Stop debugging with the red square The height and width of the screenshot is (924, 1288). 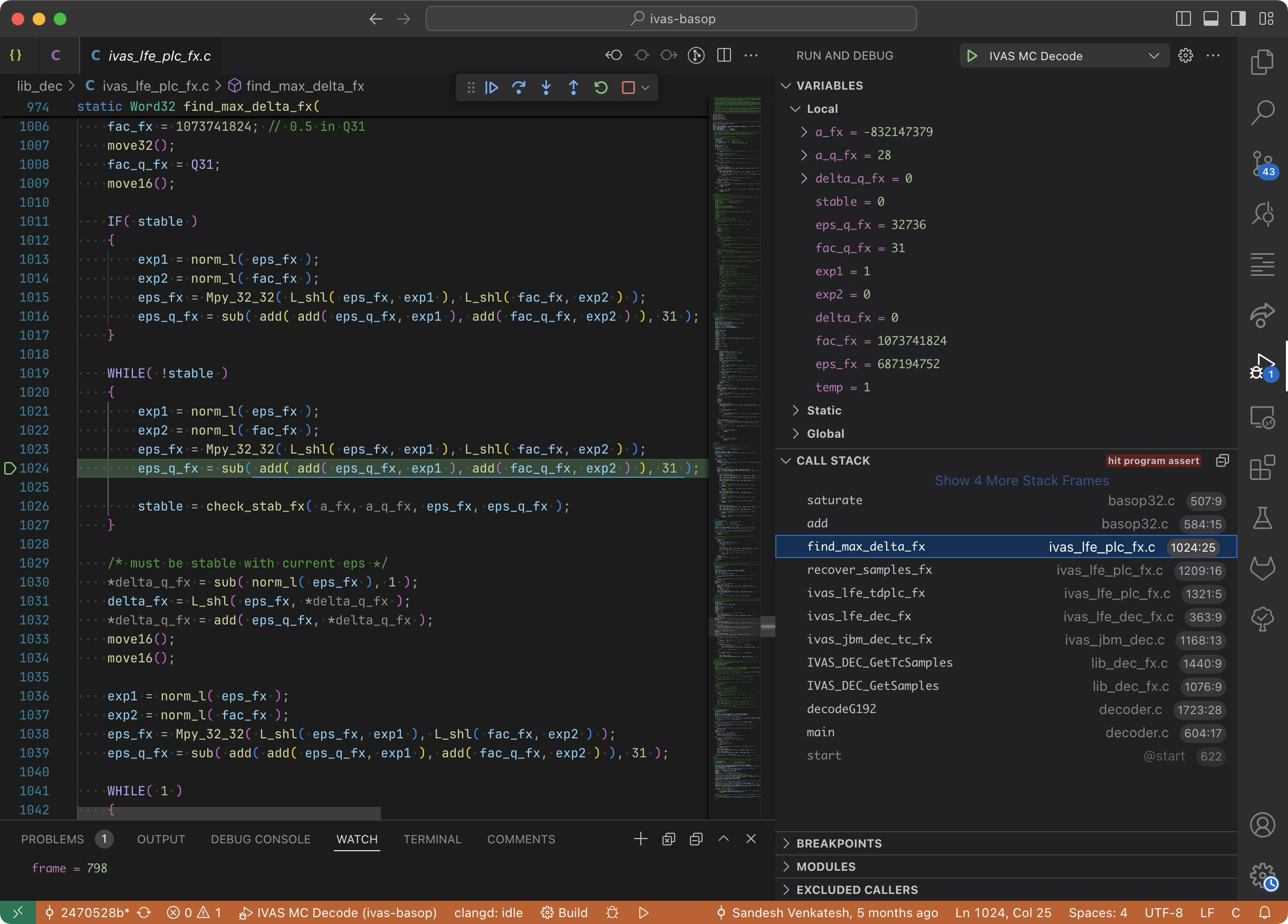pos(628,88)
